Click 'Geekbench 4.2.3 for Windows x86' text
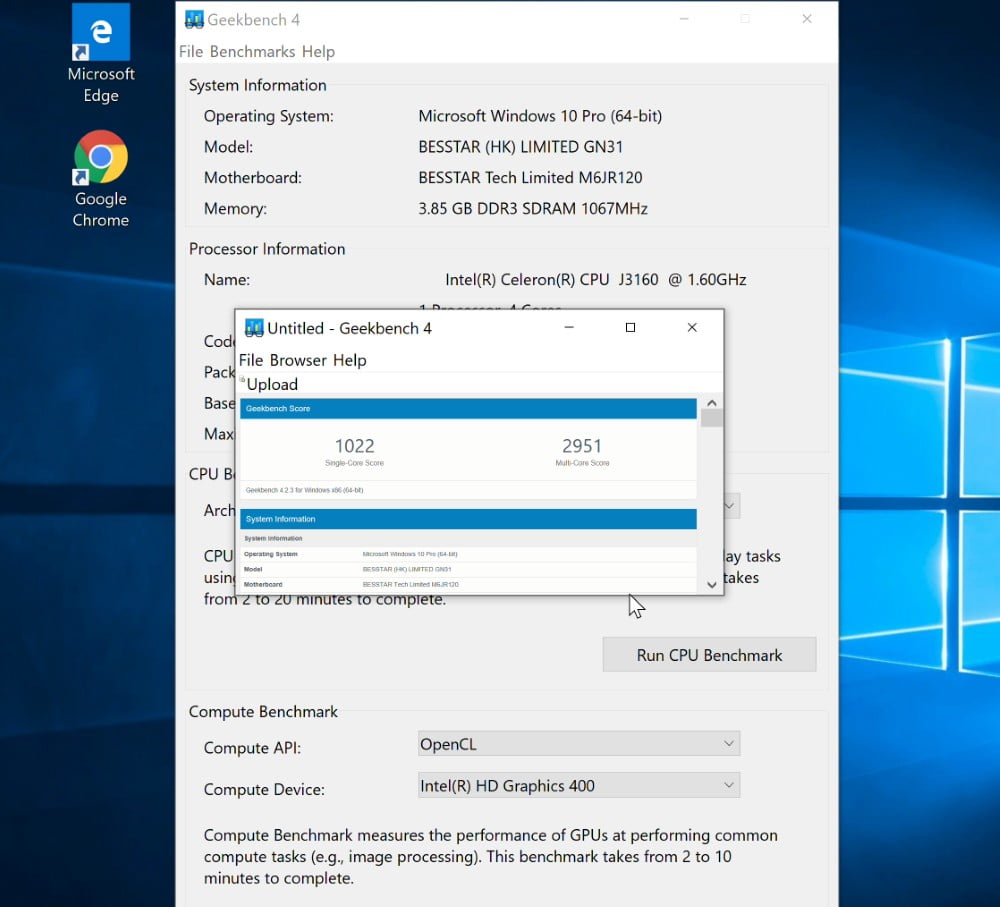1000x907 pixels. [x=304, y=490]
